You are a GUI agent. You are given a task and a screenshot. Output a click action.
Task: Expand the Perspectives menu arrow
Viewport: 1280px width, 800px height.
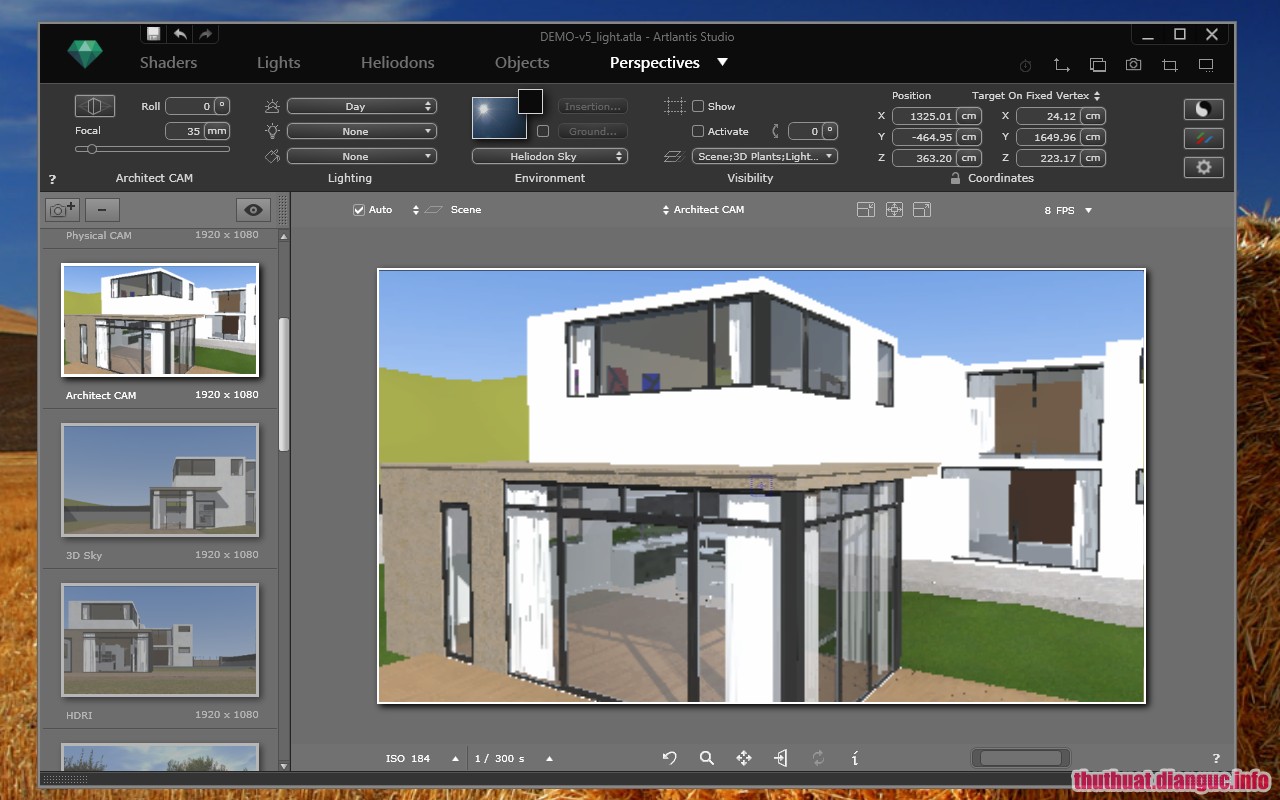tap(723, 62)
